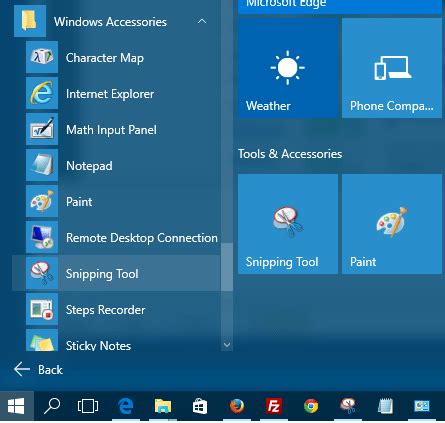This screenshot has width=445, height=423.
Task: Launch the Snipping Tool tile
Action: [x=288, y=224]
